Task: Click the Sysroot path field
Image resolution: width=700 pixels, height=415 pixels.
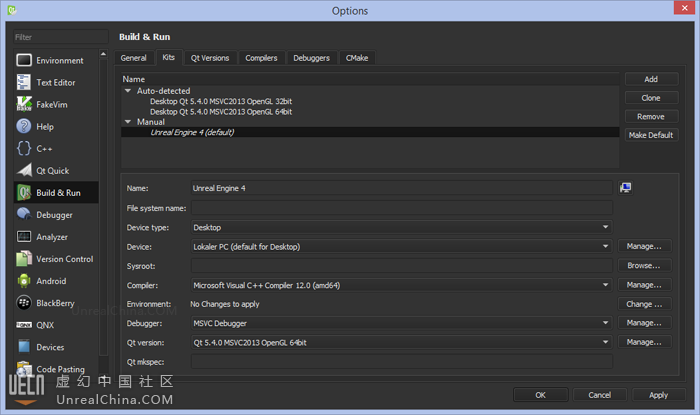Action: 401,266
